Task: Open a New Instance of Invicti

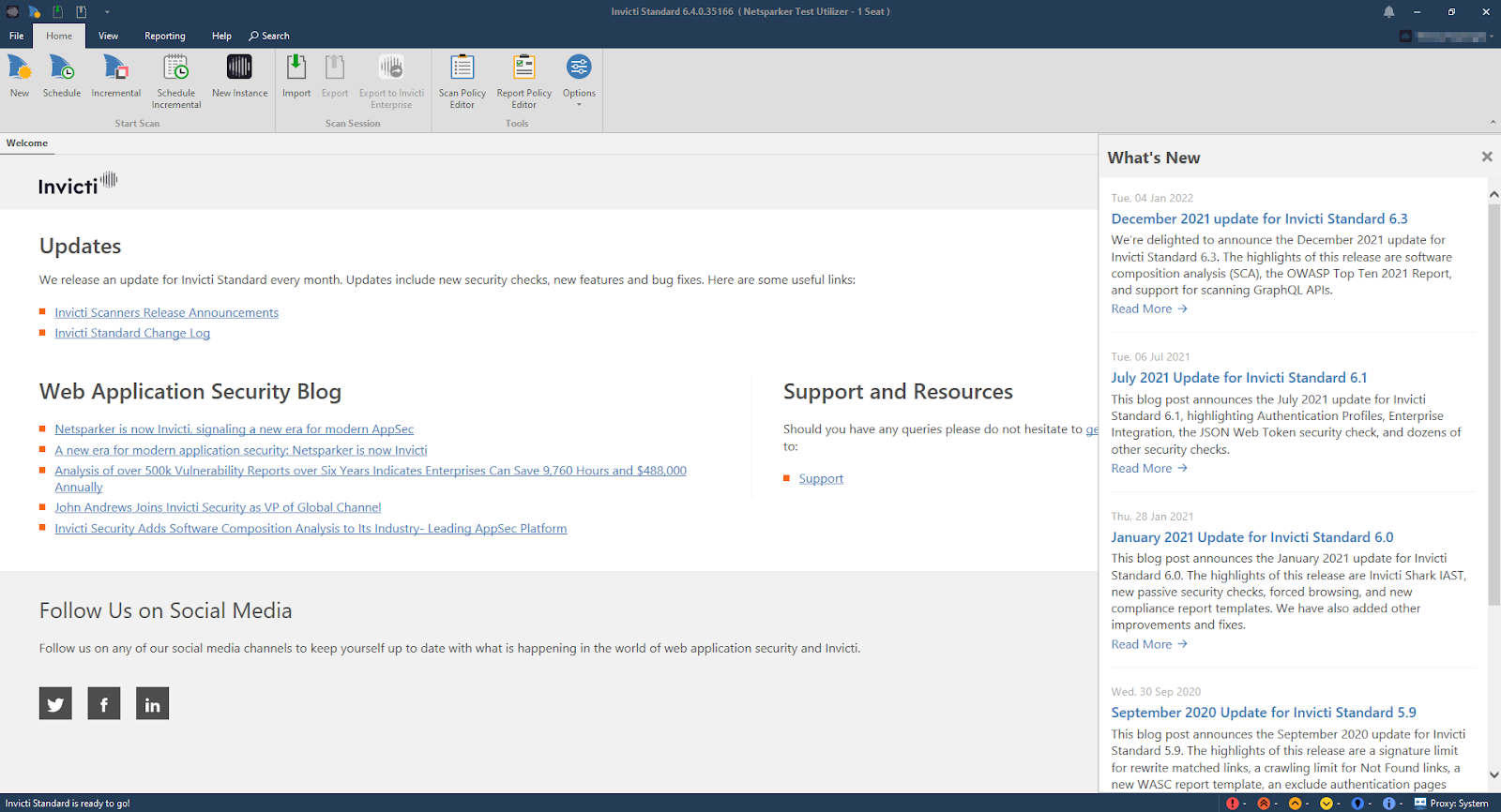Action: point(239,76)
